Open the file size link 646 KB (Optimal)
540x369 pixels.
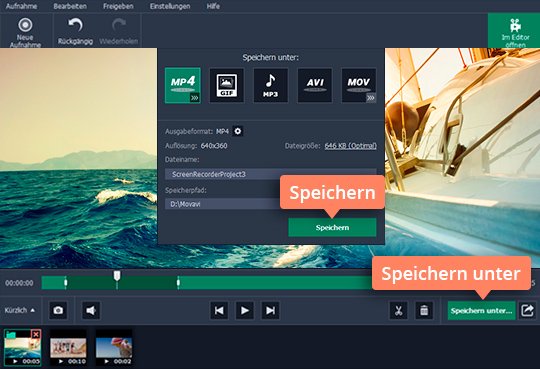pyautogui.click(x=350, y=146)
